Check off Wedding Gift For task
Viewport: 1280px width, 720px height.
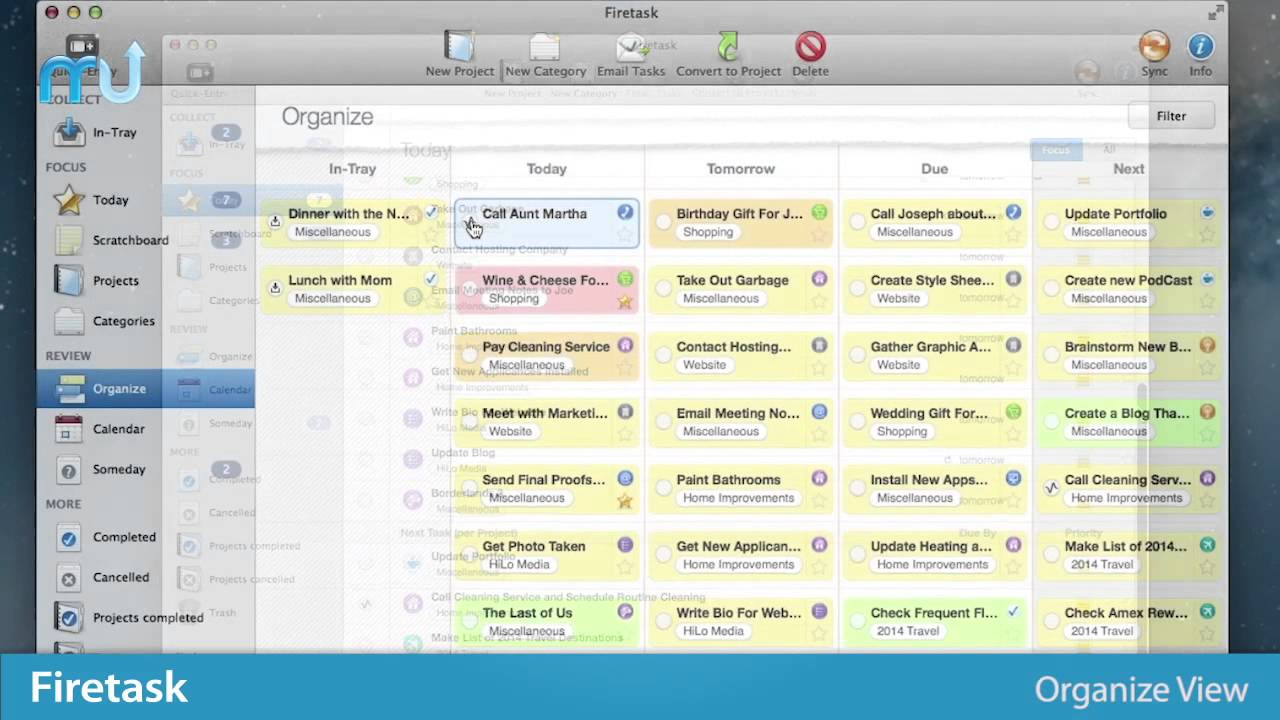pos(857,421)
